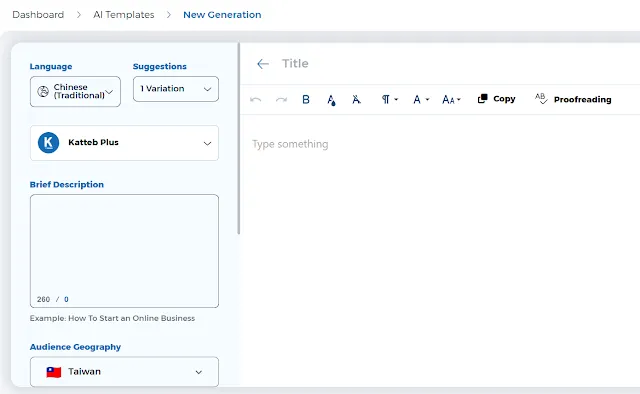Viewport: 640px width, 394px height.
Task: Redo the last edit in the toolbar
Action: 281,100
